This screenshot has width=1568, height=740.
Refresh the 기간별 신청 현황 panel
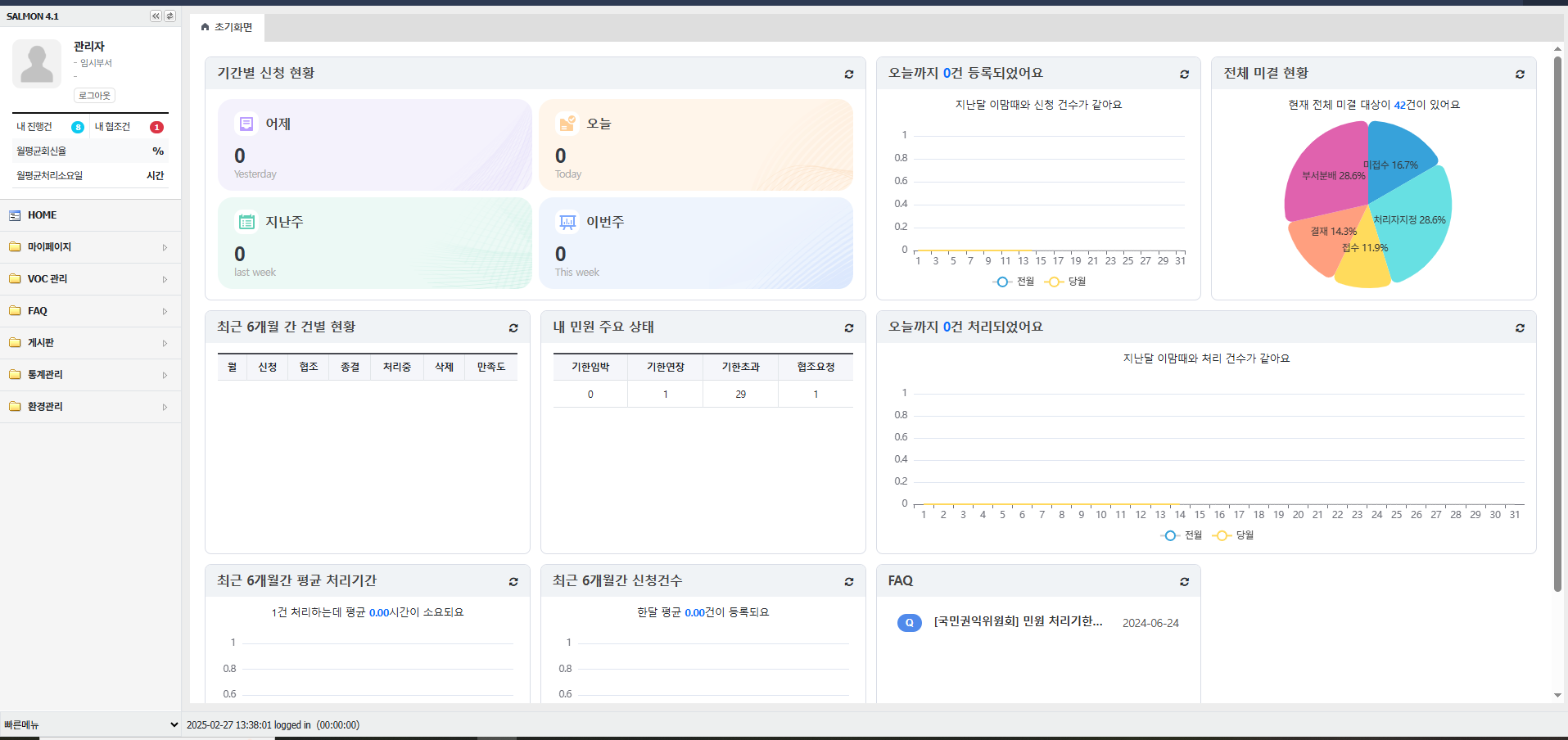point(849,74)
